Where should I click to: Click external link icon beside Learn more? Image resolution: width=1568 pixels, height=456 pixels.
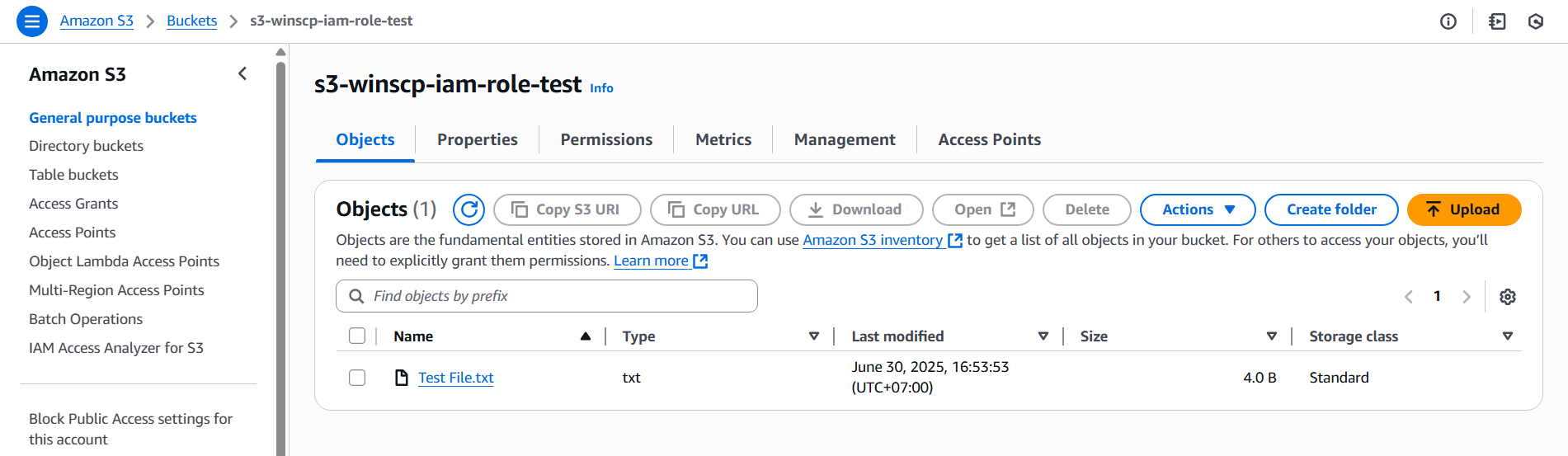pyautogui.click(x=700, y=261)
